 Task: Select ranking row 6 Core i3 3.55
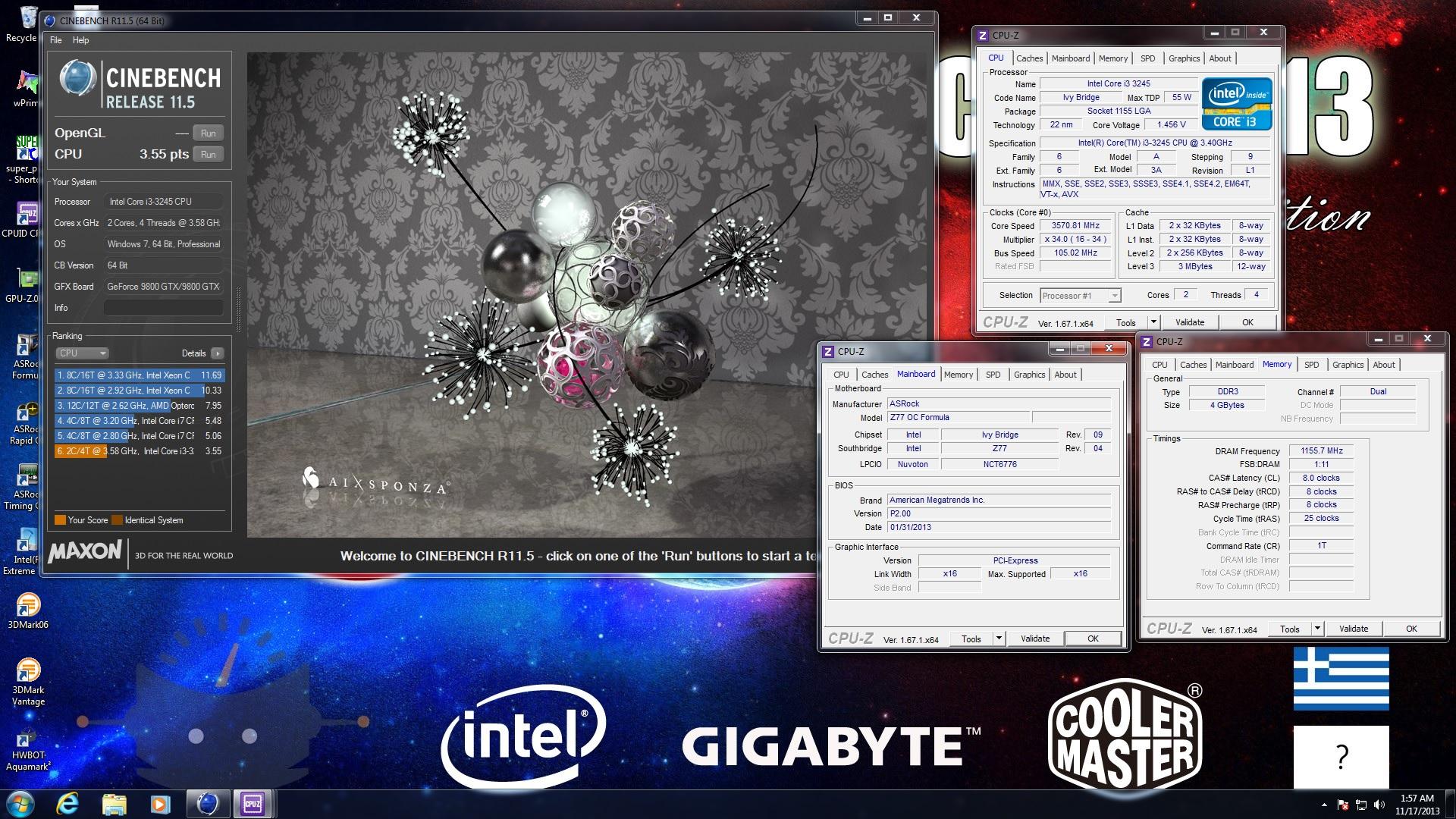pos(140,451)
